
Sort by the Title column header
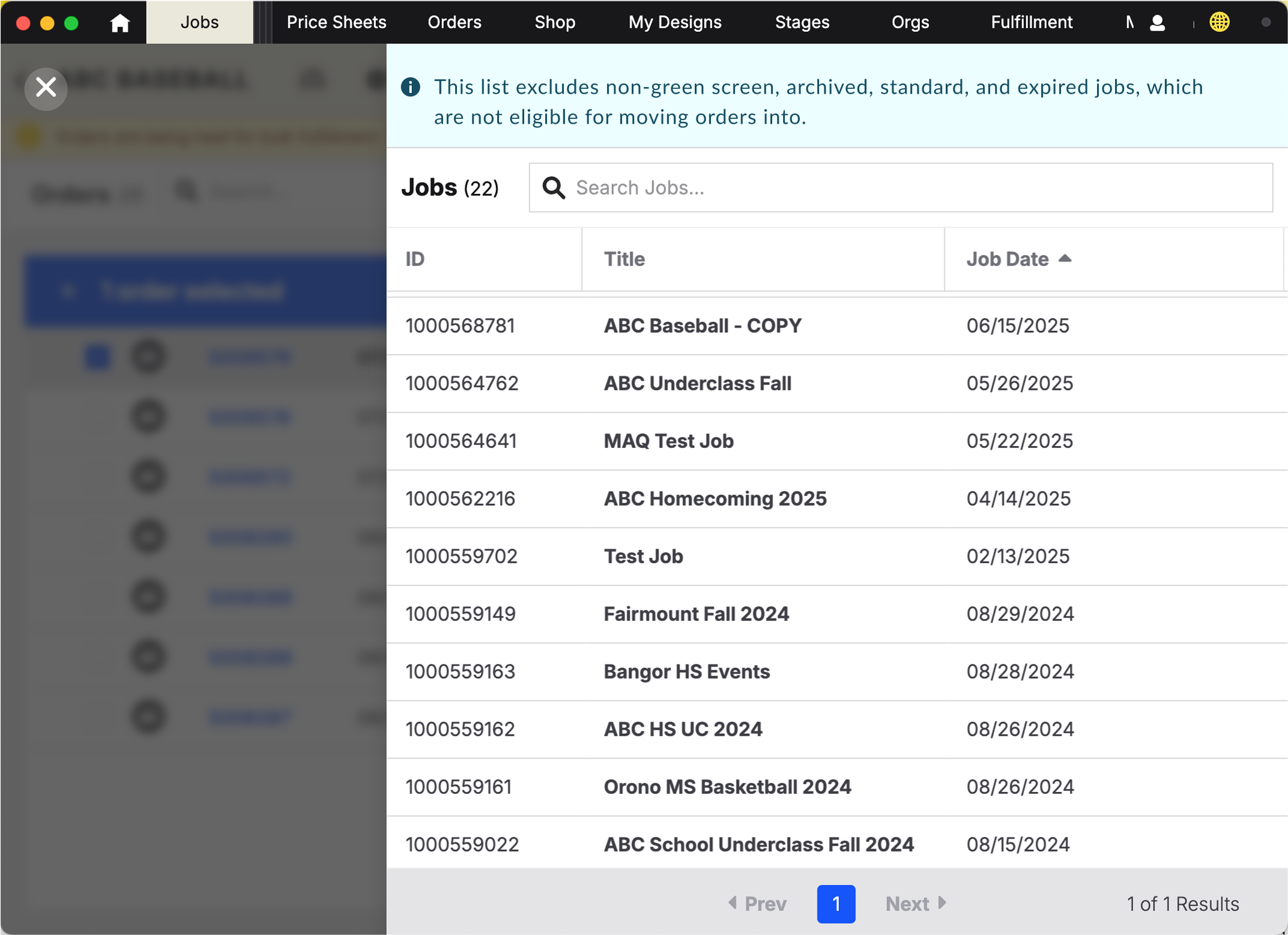[x=624, y=259]
